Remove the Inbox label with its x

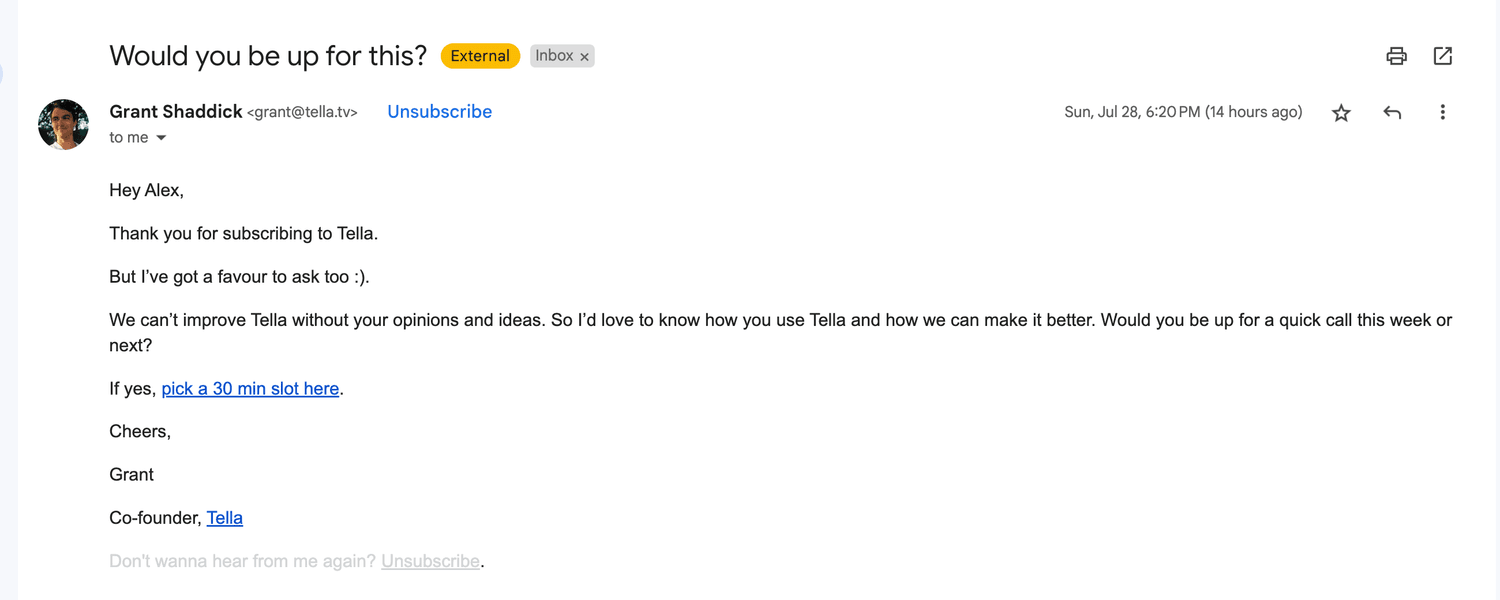point(585,57)
